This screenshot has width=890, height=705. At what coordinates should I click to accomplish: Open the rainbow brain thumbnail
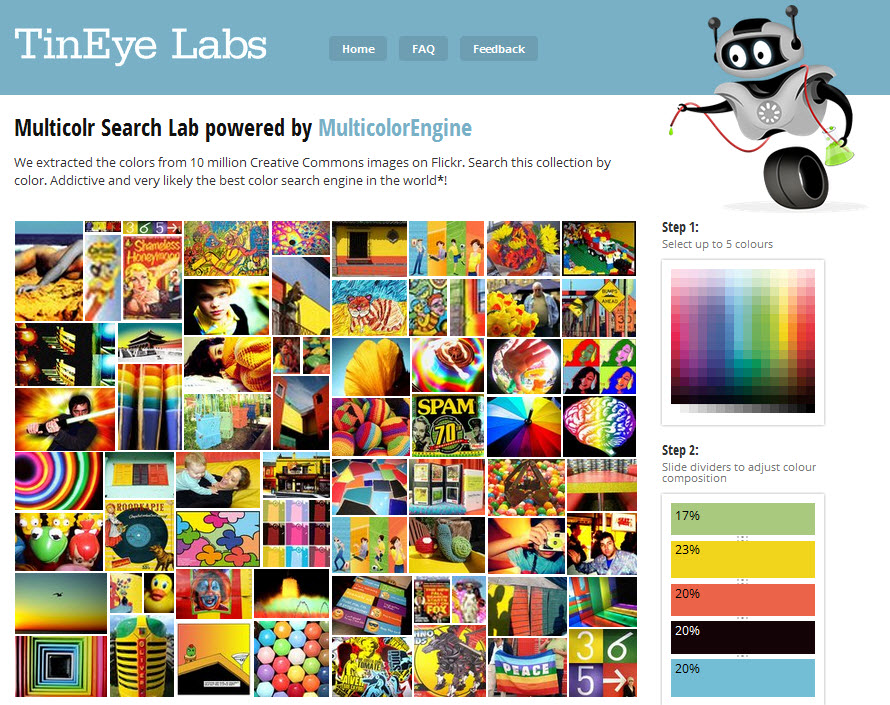pos(599,426)
